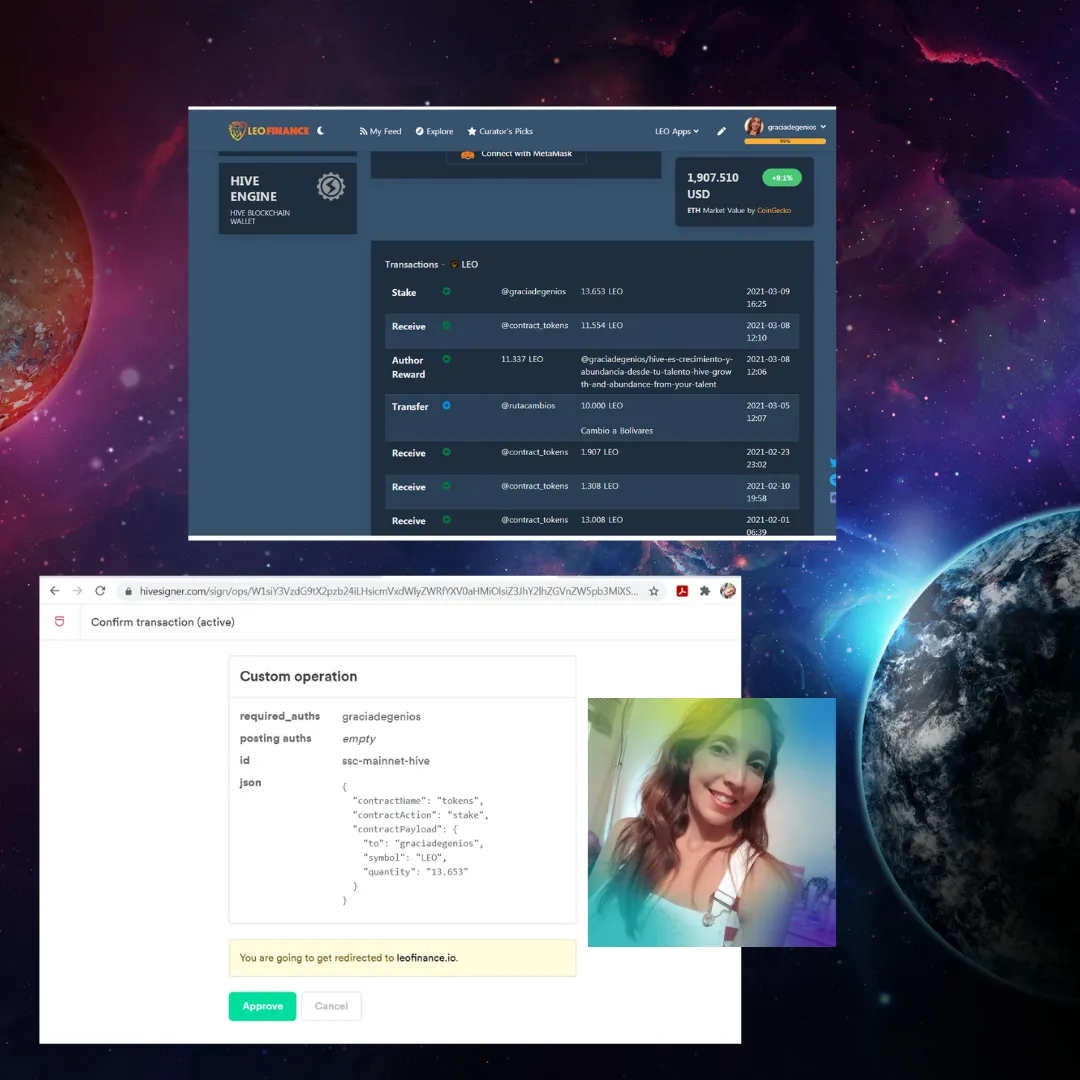Click the pencil write-post icon
This screenshot has width=1080, height=1080.
721,132
